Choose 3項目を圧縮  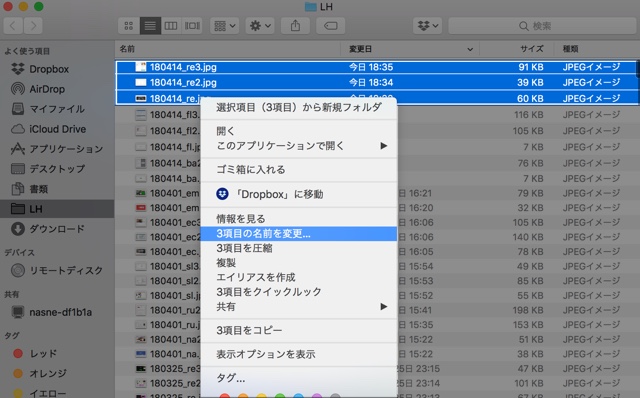coord(299,248)
